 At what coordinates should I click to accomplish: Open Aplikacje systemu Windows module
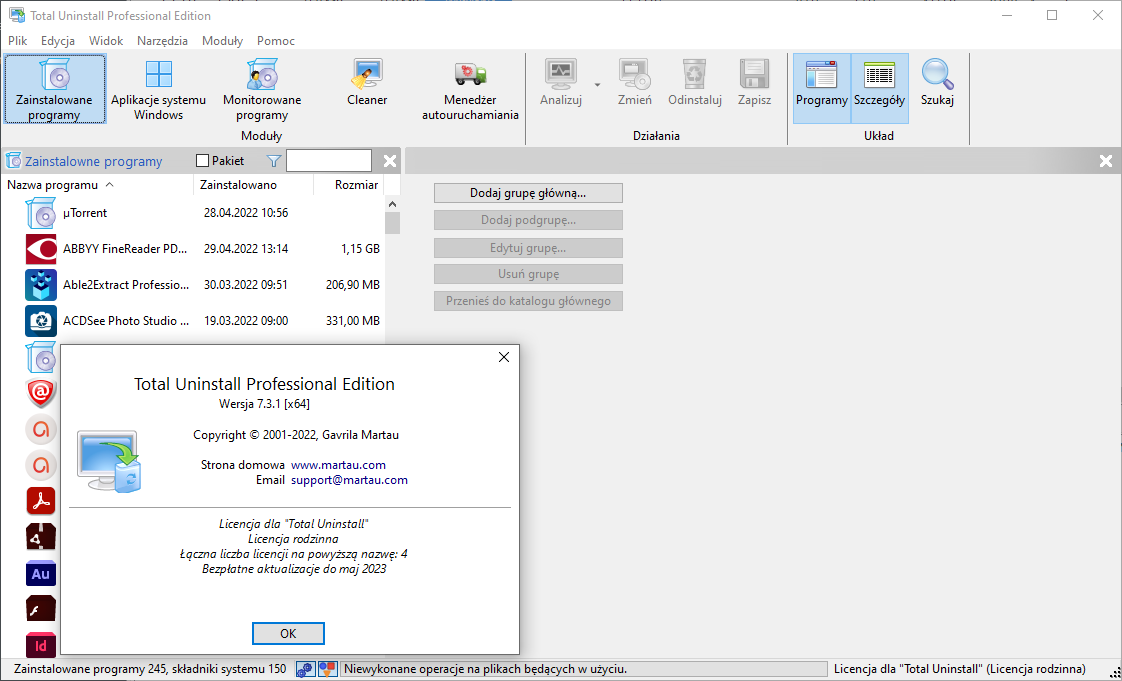[158, 89]
